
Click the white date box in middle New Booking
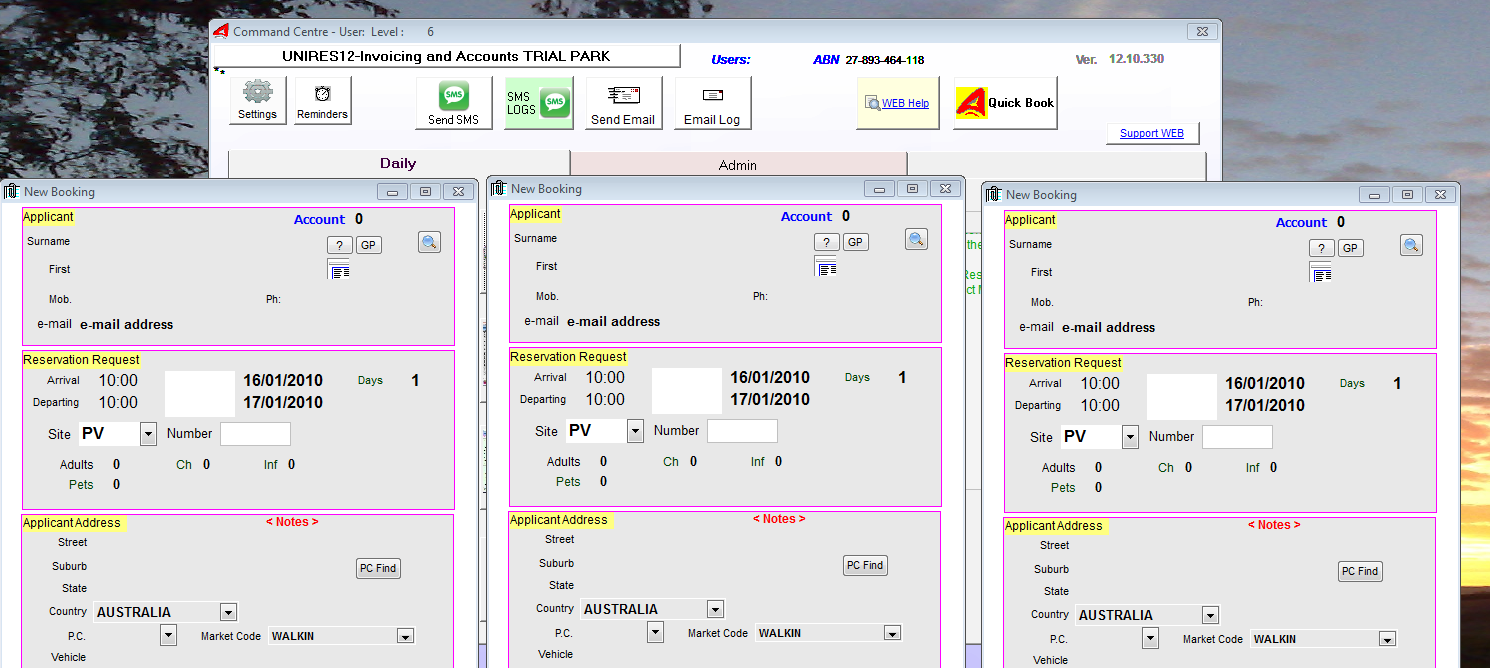(687, 391)
